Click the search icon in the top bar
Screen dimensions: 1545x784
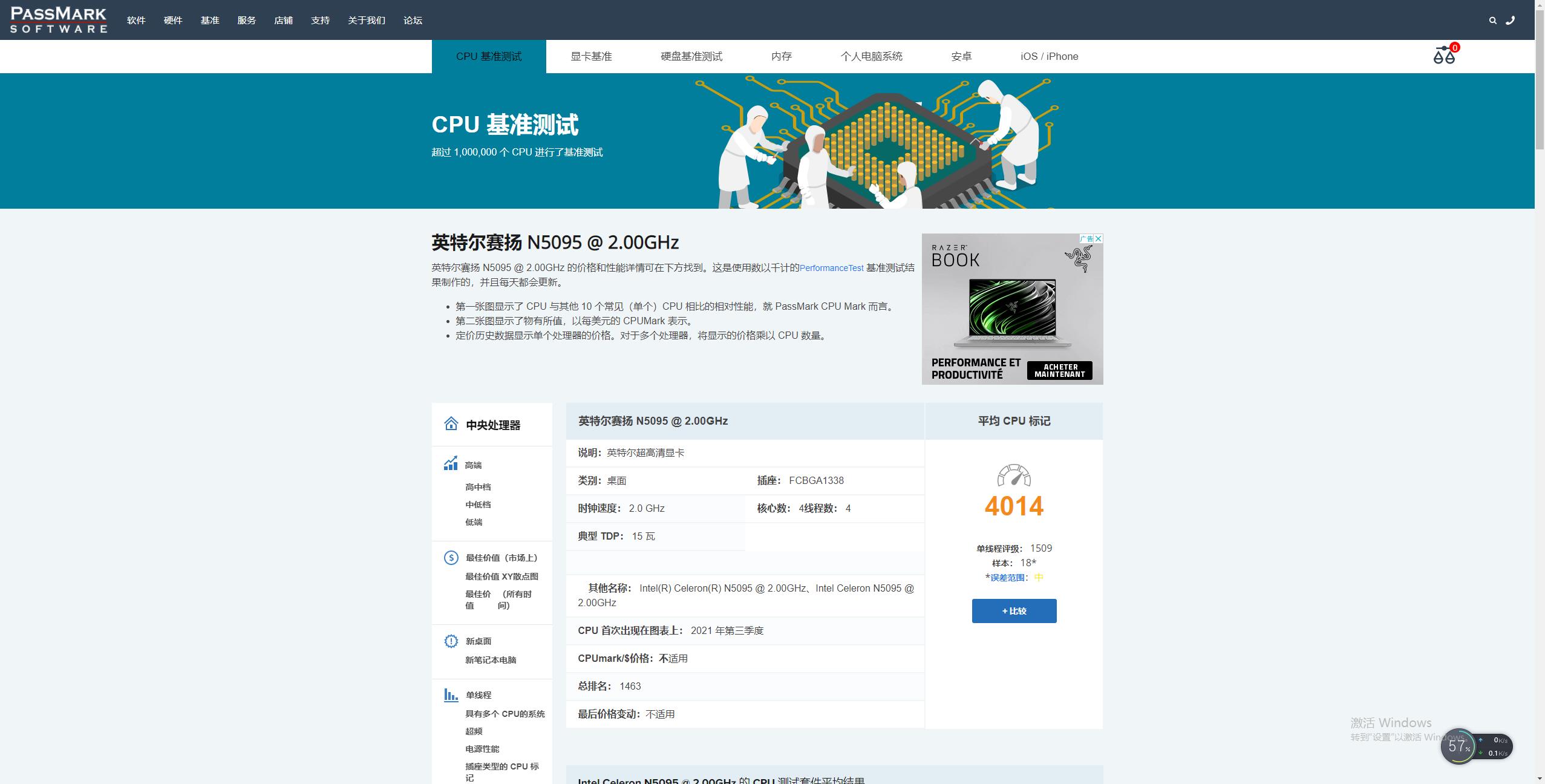(x=1493, y=20)
